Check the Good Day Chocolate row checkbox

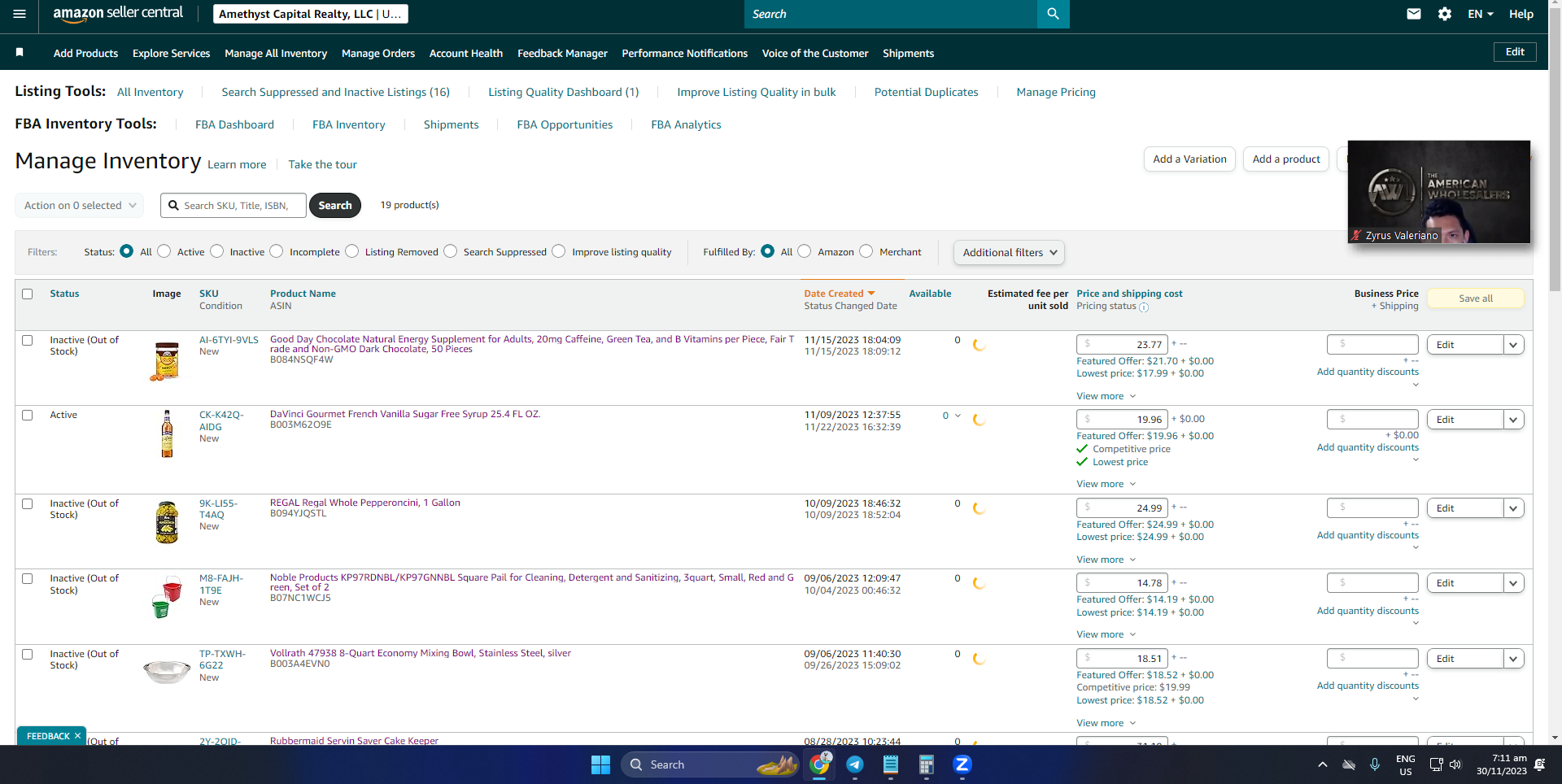click(28, 341)
